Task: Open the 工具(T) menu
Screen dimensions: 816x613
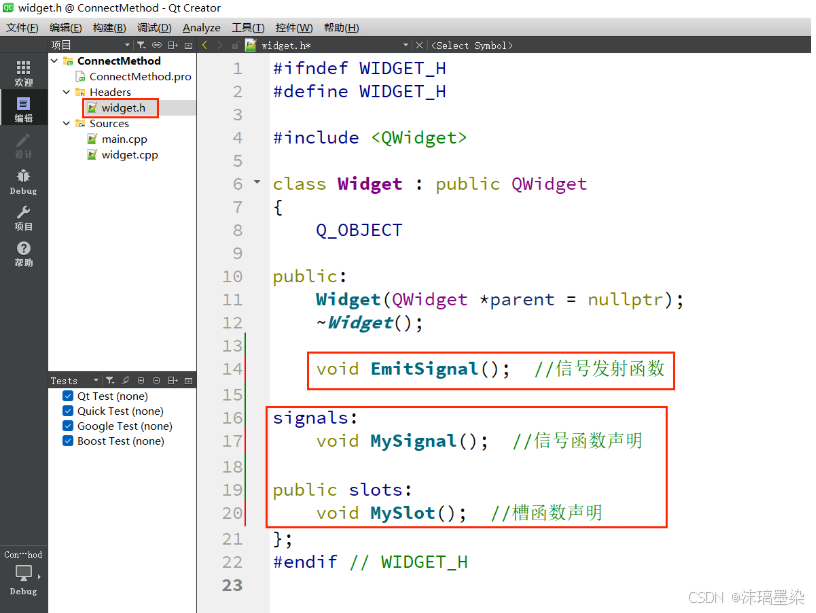Action: (248, 28)
